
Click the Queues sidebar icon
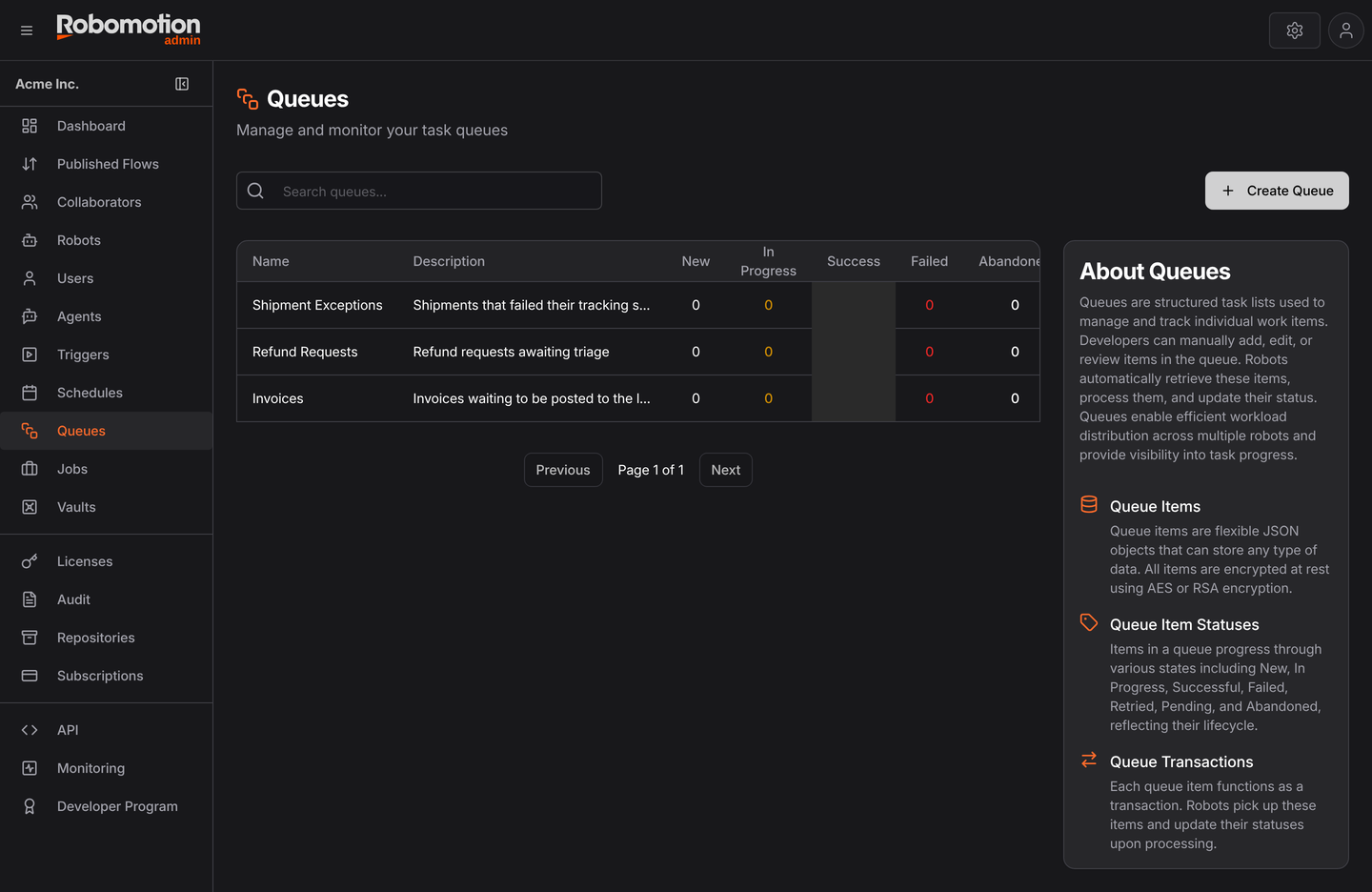(30, 431)
